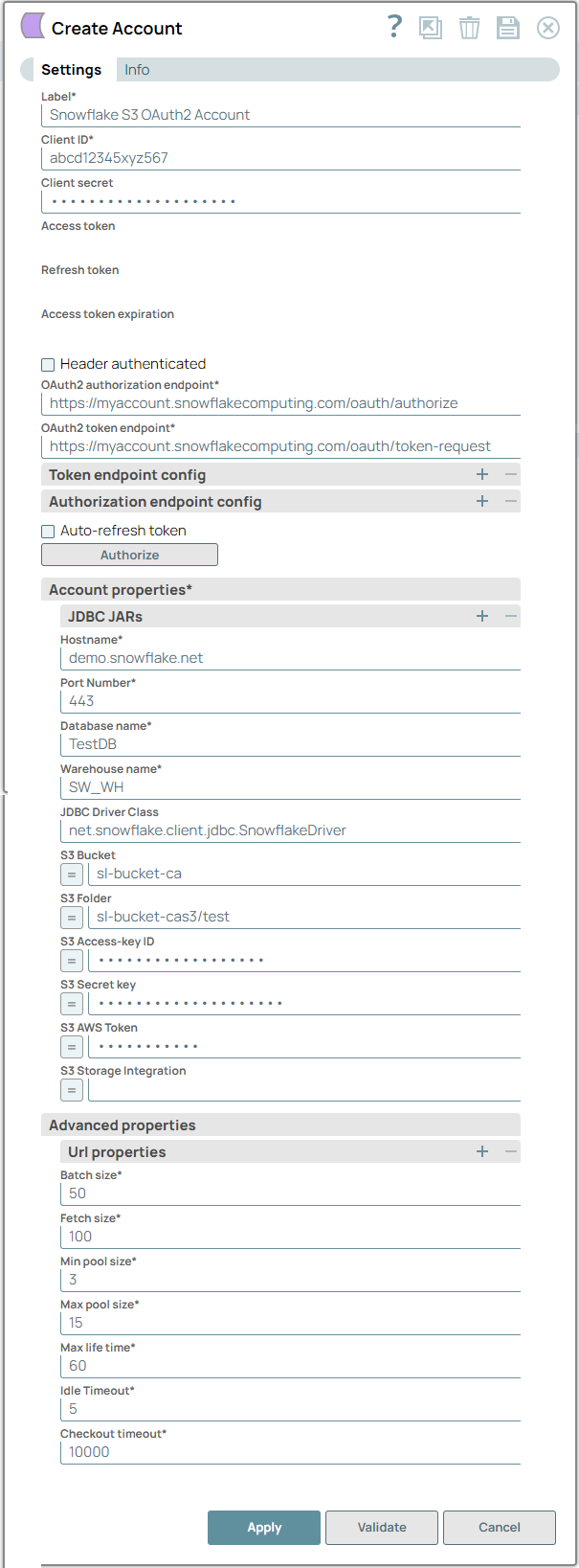Enable the Auto-refresh token checkbox
The width and height of the screenshot is (579, 1568).
click(x=47, y=530)
